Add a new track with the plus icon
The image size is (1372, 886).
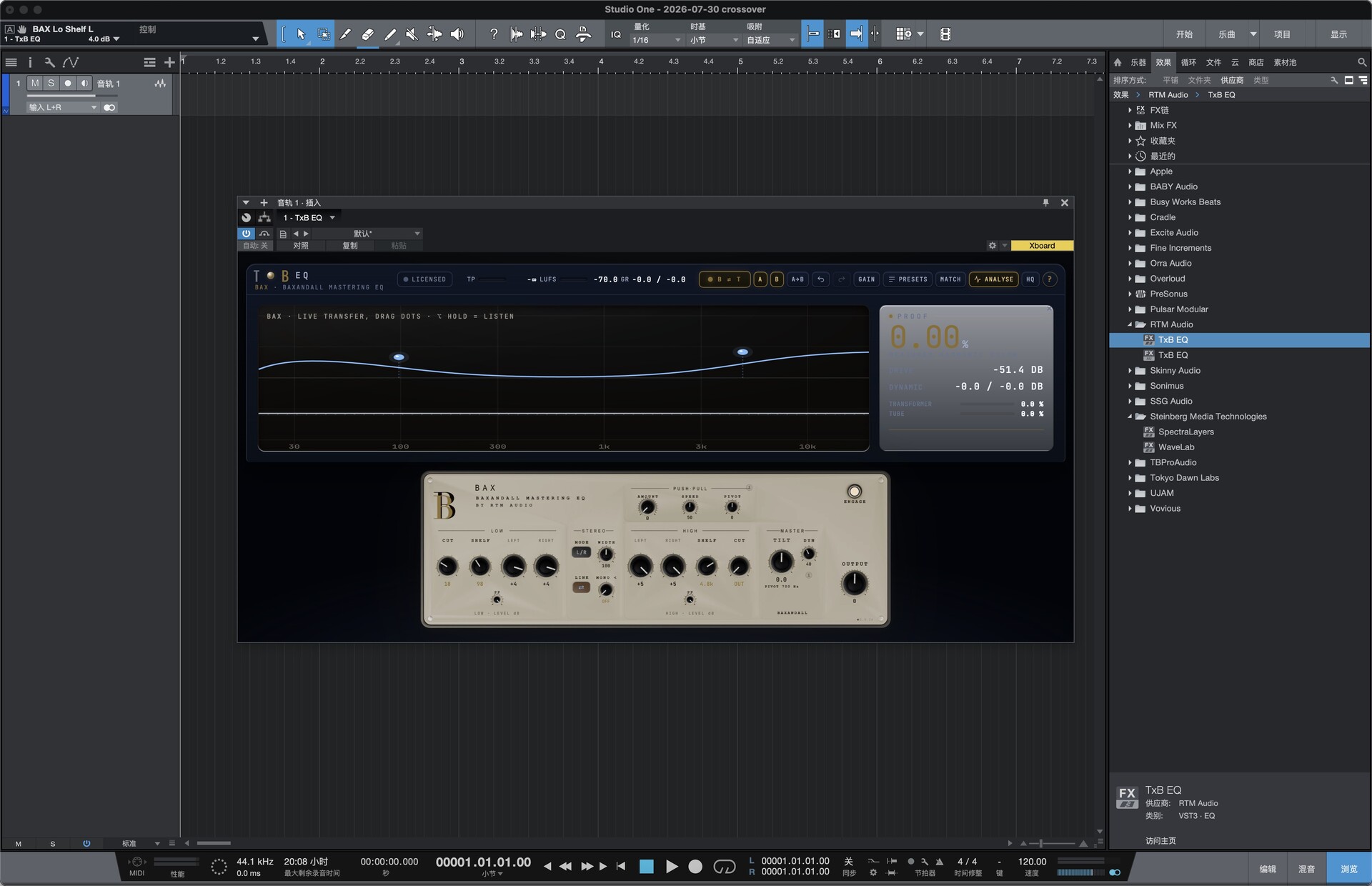tap(169, 62)
